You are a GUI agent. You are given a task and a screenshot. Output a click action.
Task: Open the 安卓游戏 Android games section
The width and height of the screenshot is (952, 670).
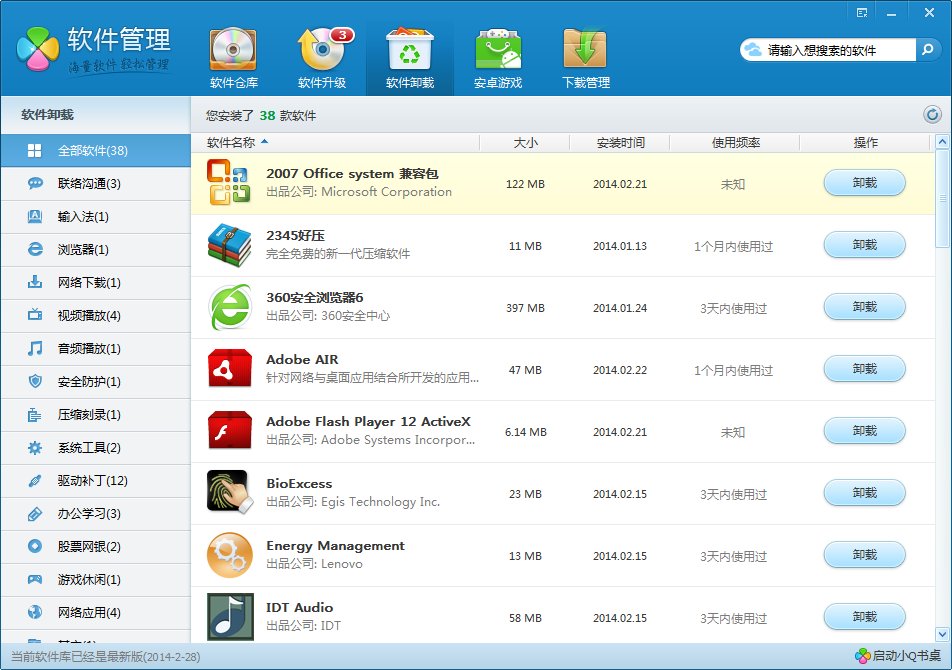pos(498,58)
